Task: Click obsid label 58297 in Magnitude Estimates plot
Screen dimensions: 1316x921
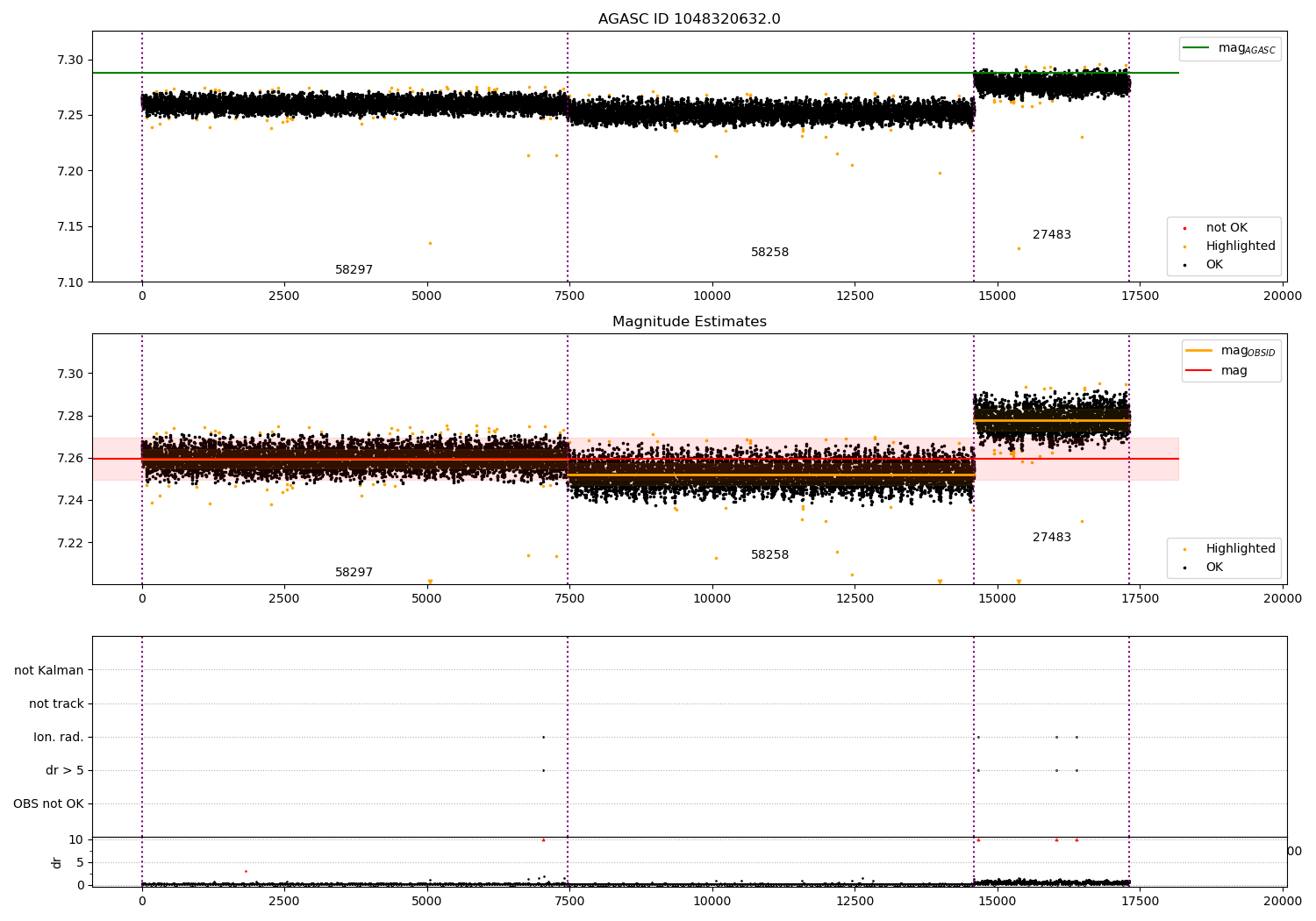Action: point(354,573)
